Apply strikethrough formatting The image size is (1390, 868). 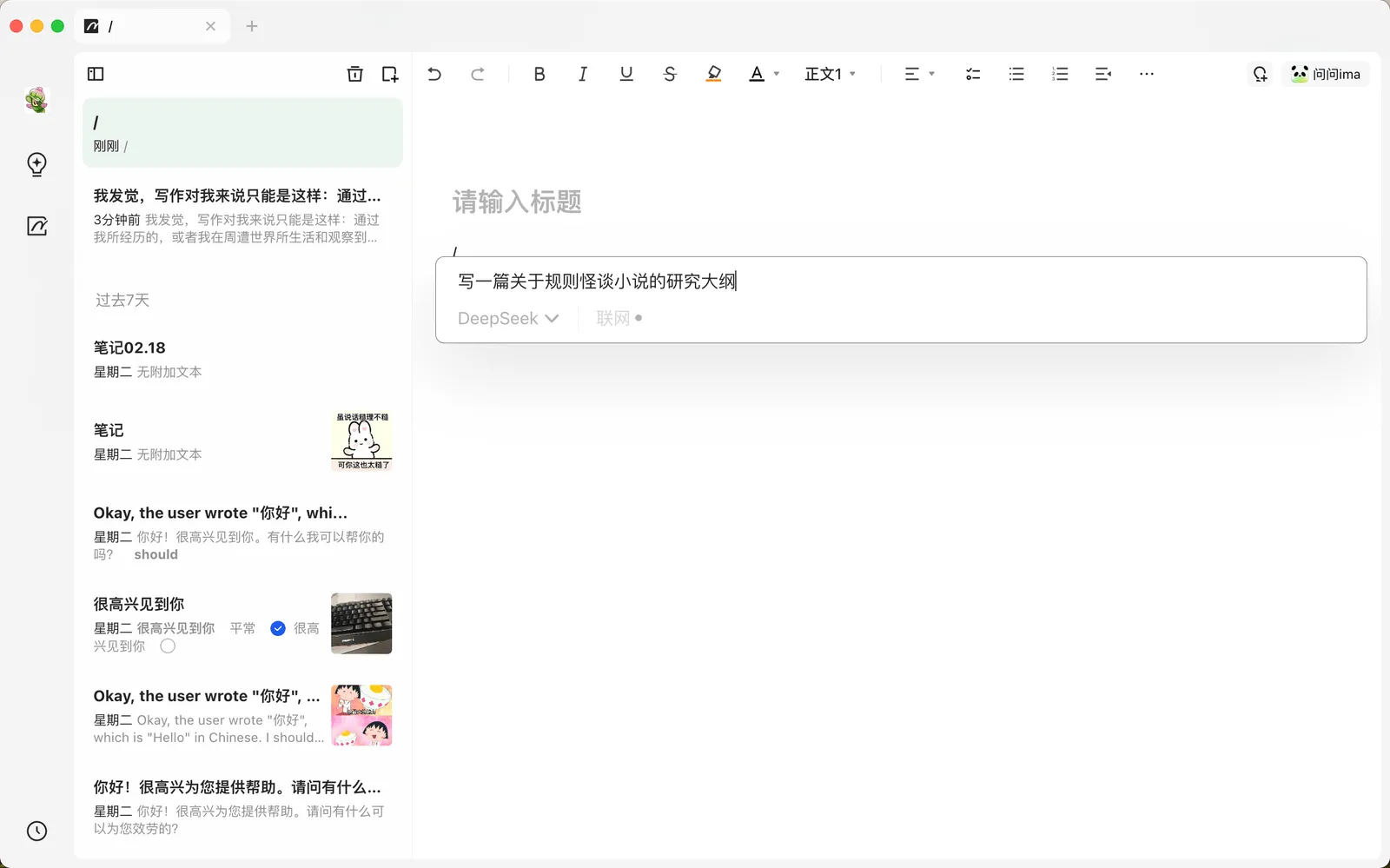669,74
